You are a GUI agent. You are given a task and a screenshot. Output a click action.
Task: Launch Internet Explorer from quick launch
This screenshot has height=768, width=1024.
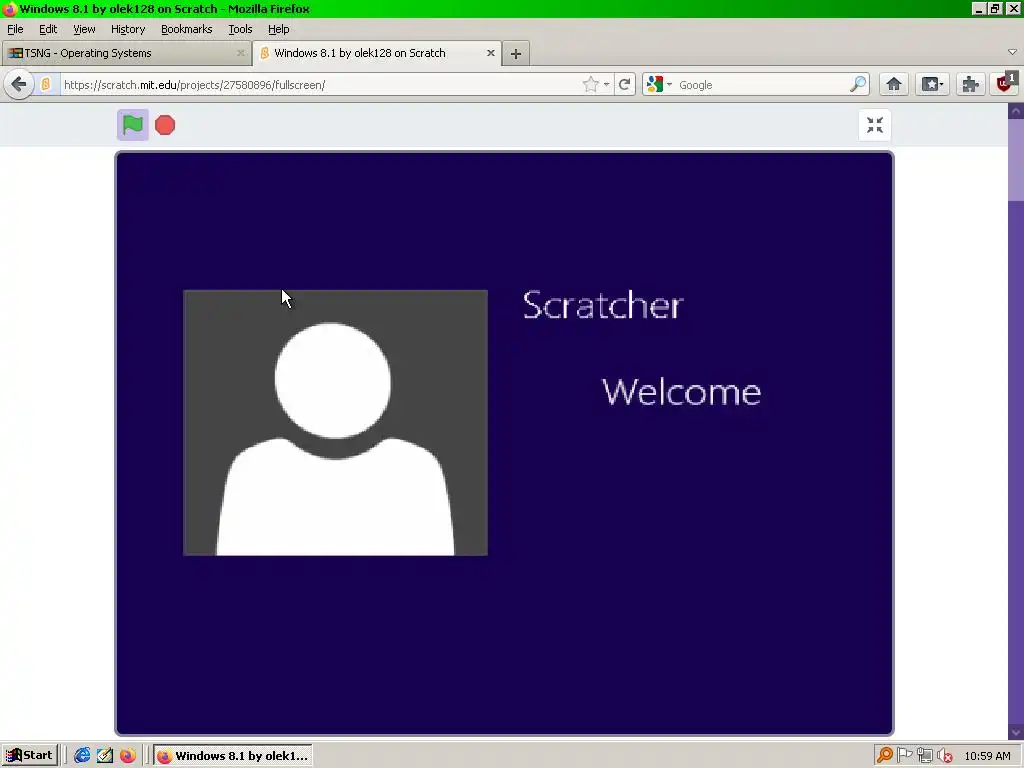[x=82, y=756]
